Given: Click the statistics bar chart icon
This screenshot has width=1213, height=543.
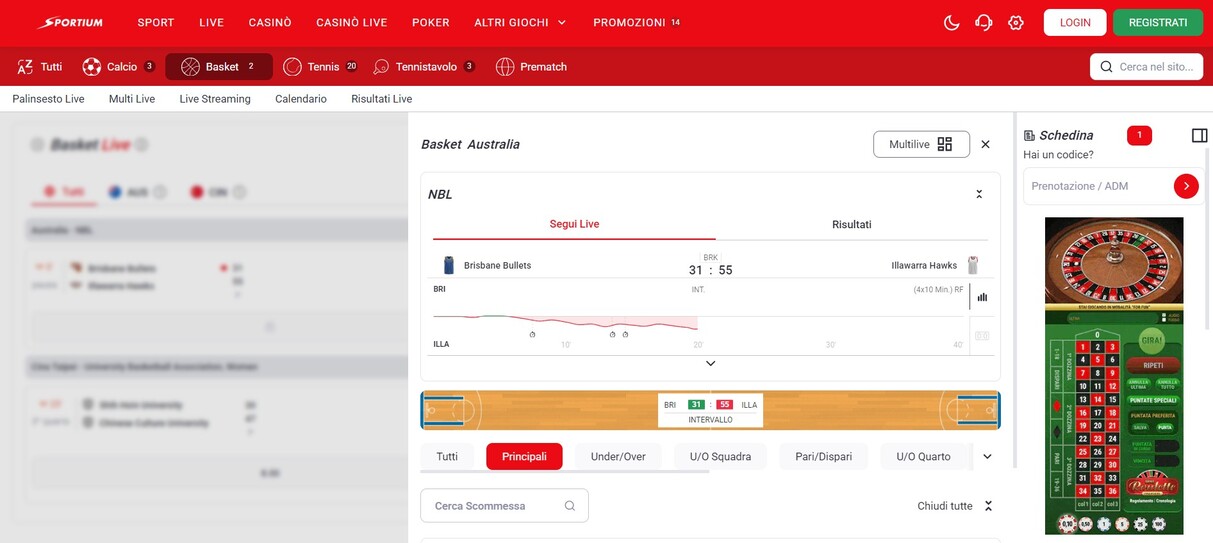Looking at the screenshot, I should coord(982,297).
